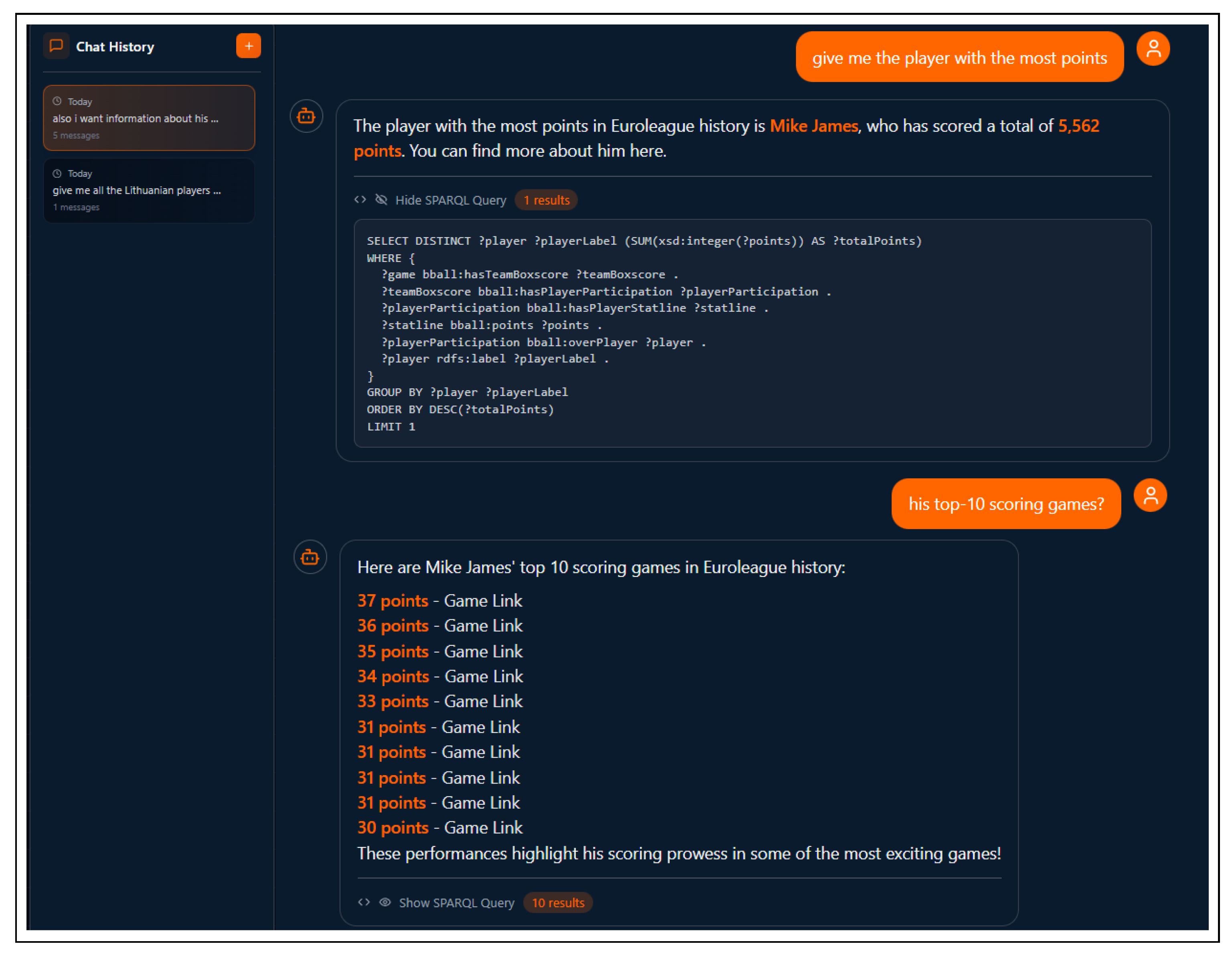Click the '10 results' badge
The width and height of the screenshot is (1232, 956).
point(558,903)
